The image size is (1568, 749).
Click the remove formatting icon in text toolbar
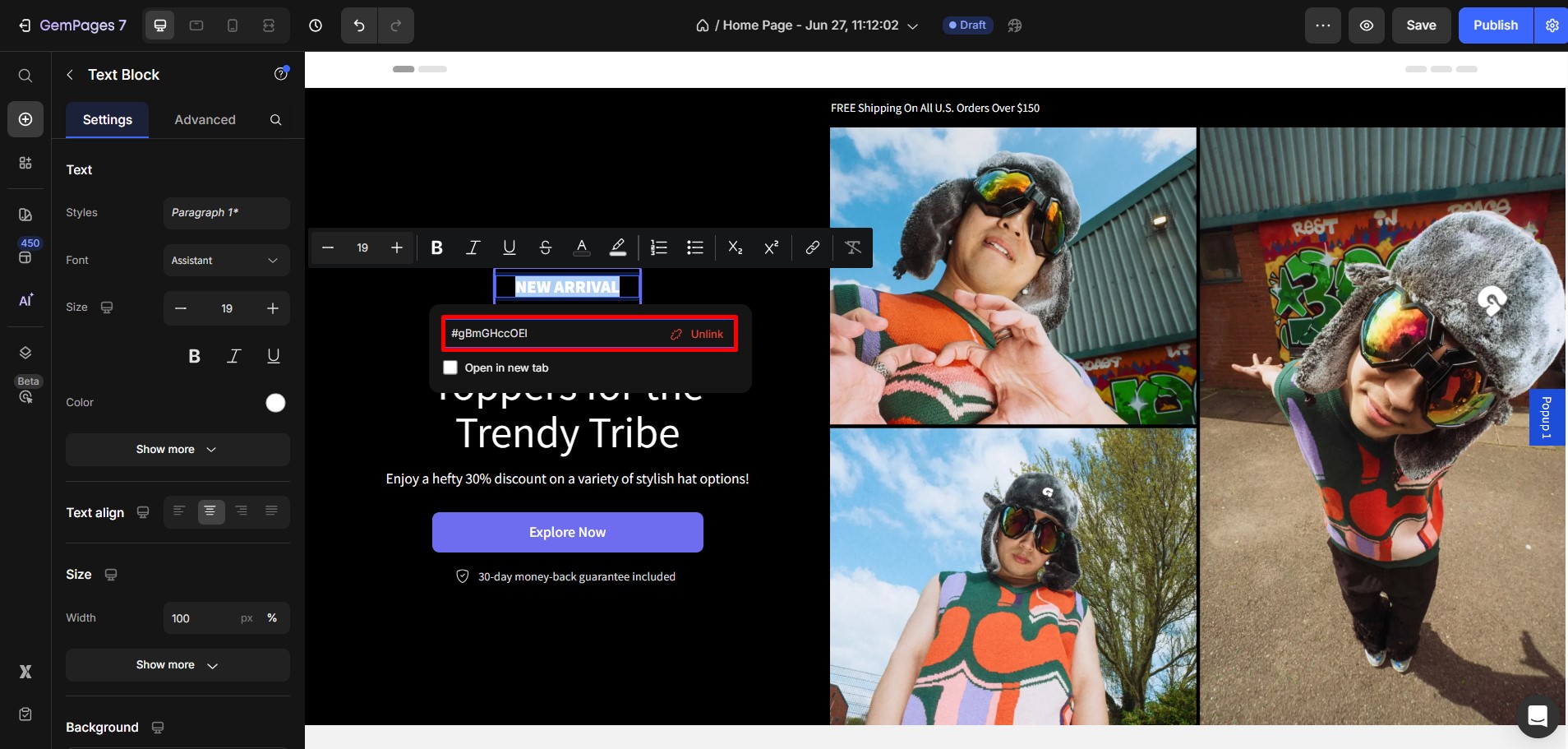click(851, 247)
